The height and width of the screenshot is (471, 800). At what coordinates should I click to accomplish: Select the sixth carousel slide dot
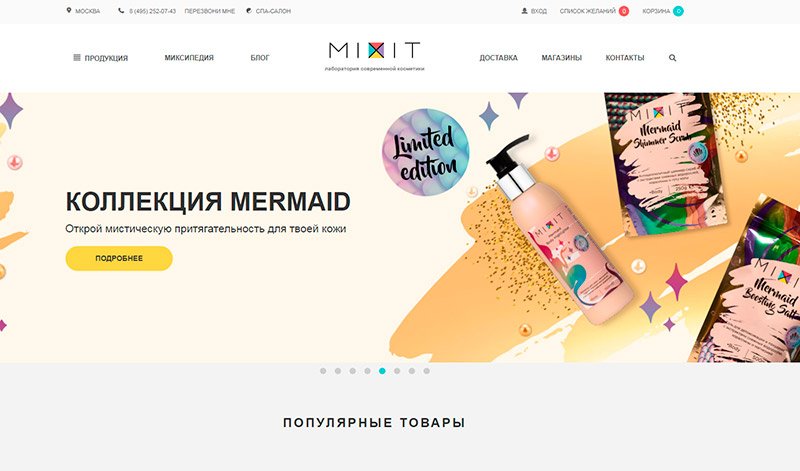pos(397,371)
